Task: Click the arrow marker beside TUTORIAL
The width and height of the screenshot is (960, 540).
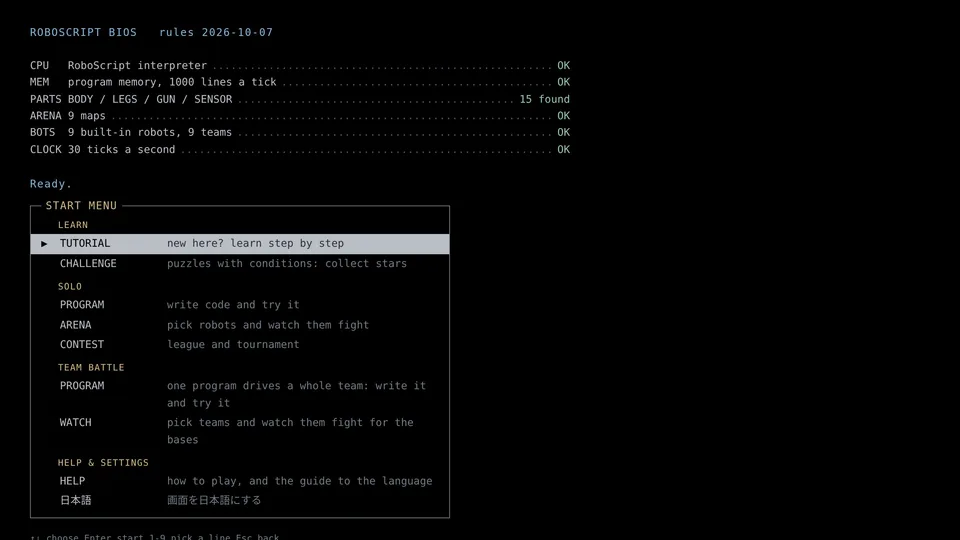Action: (44, 244)
